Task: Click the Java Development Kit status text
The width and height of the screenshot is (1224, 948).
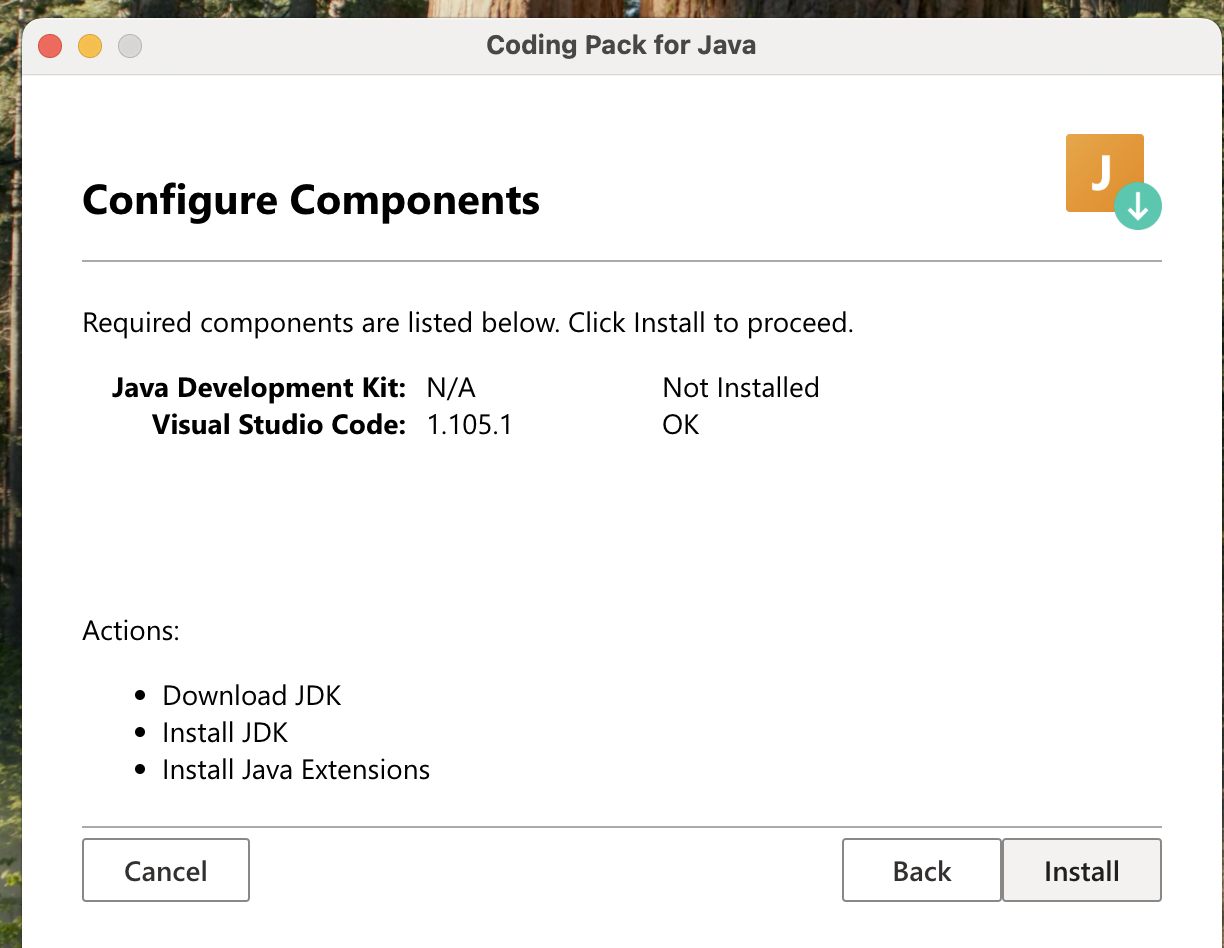Action: (258, 387)
